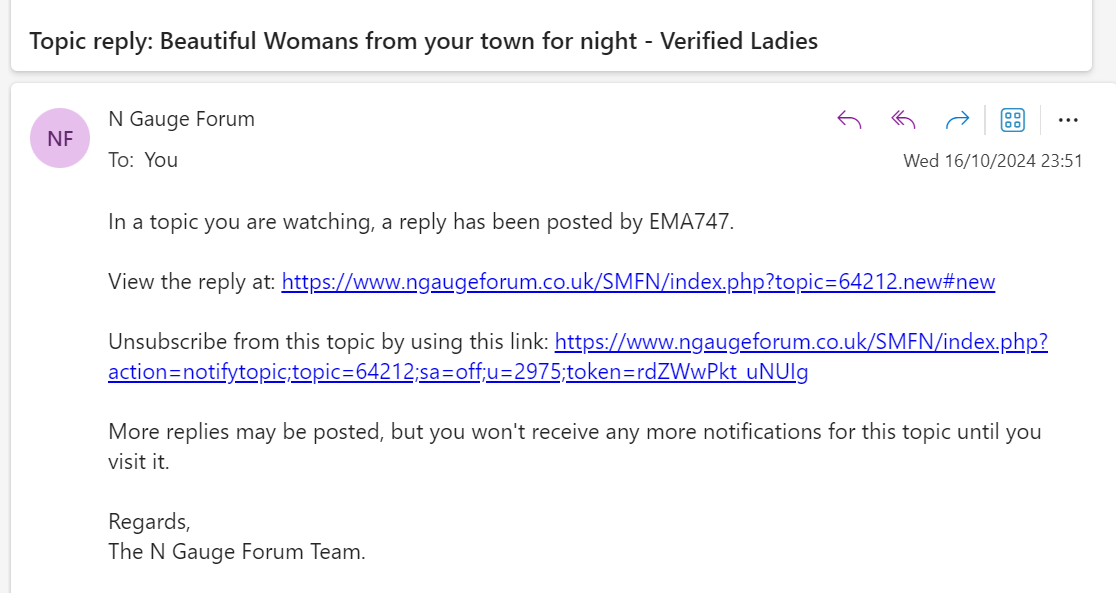1116x593 pixels.
Task: Forward this email using the arrow icon
Action: pos(957,120)
